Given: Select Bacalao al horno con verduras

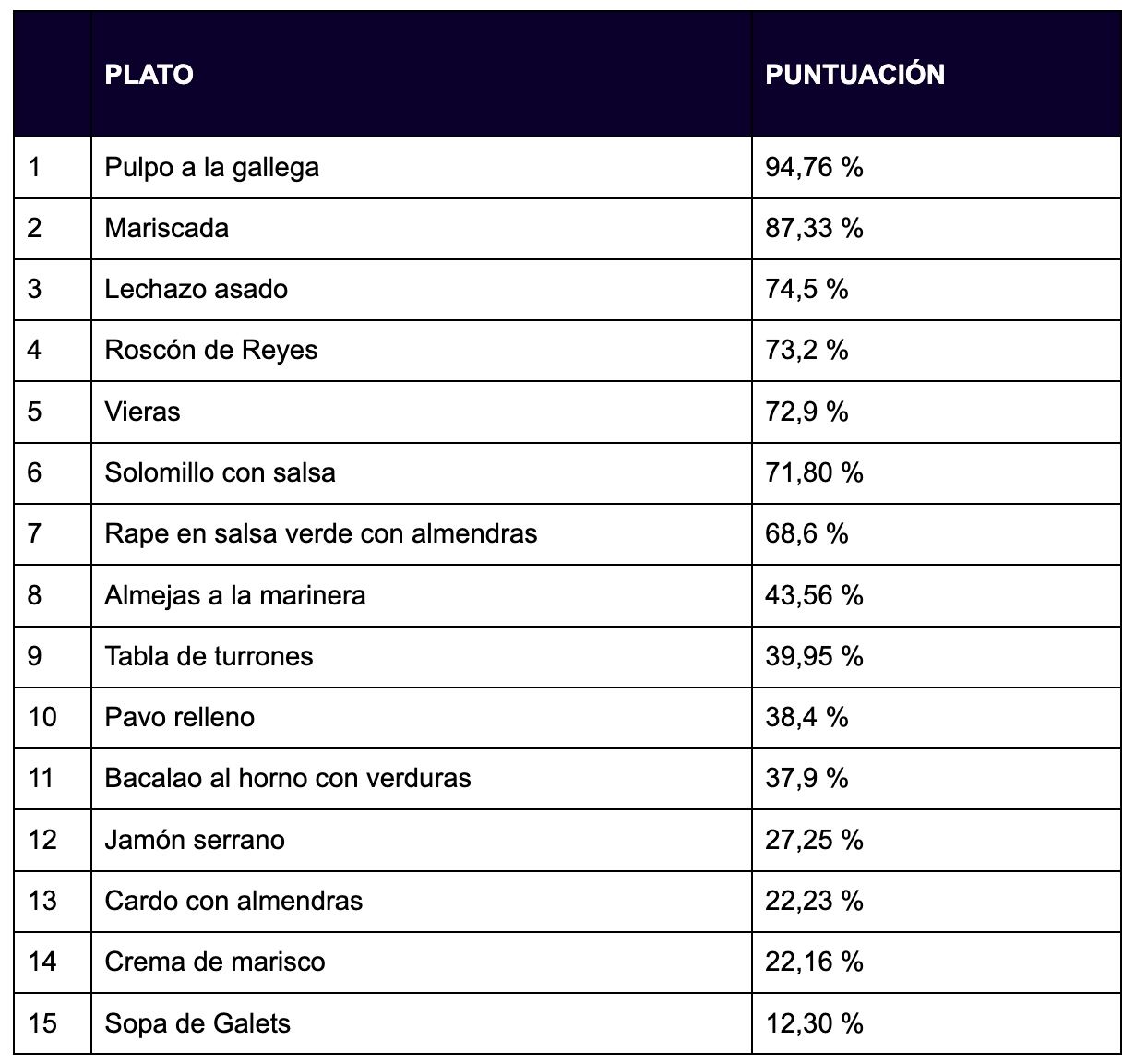Looking at the screenshot, I should 288,778.
